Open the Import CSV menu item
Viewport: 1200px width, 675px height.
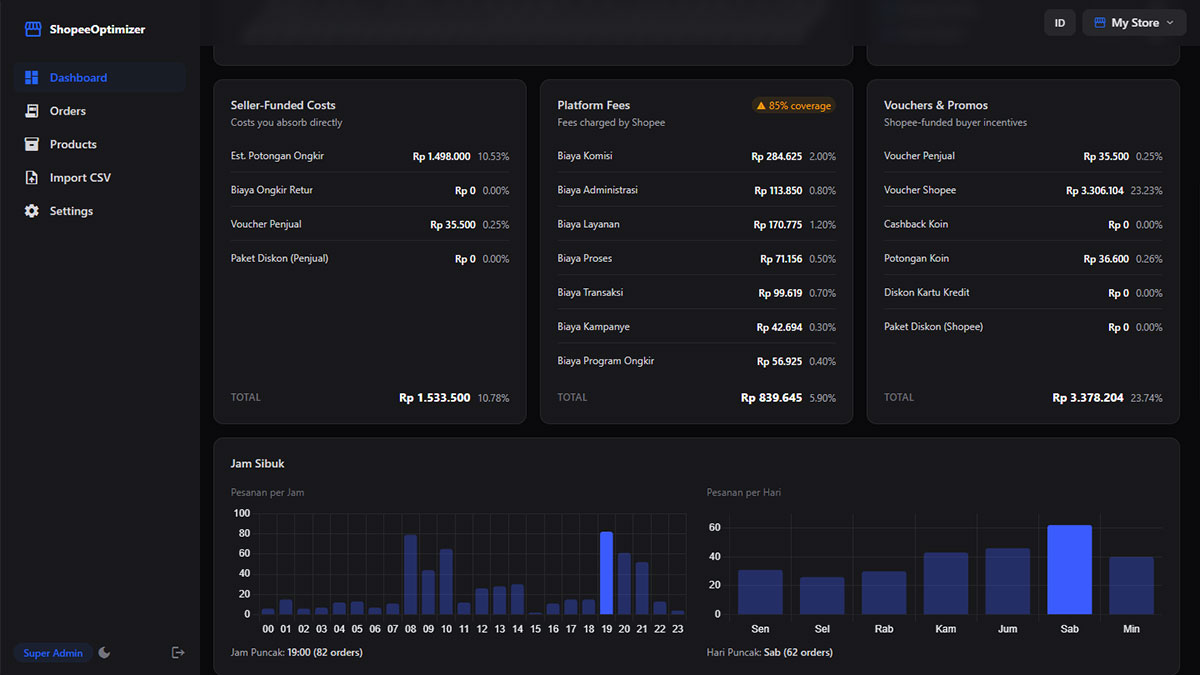tap(99, 178)
